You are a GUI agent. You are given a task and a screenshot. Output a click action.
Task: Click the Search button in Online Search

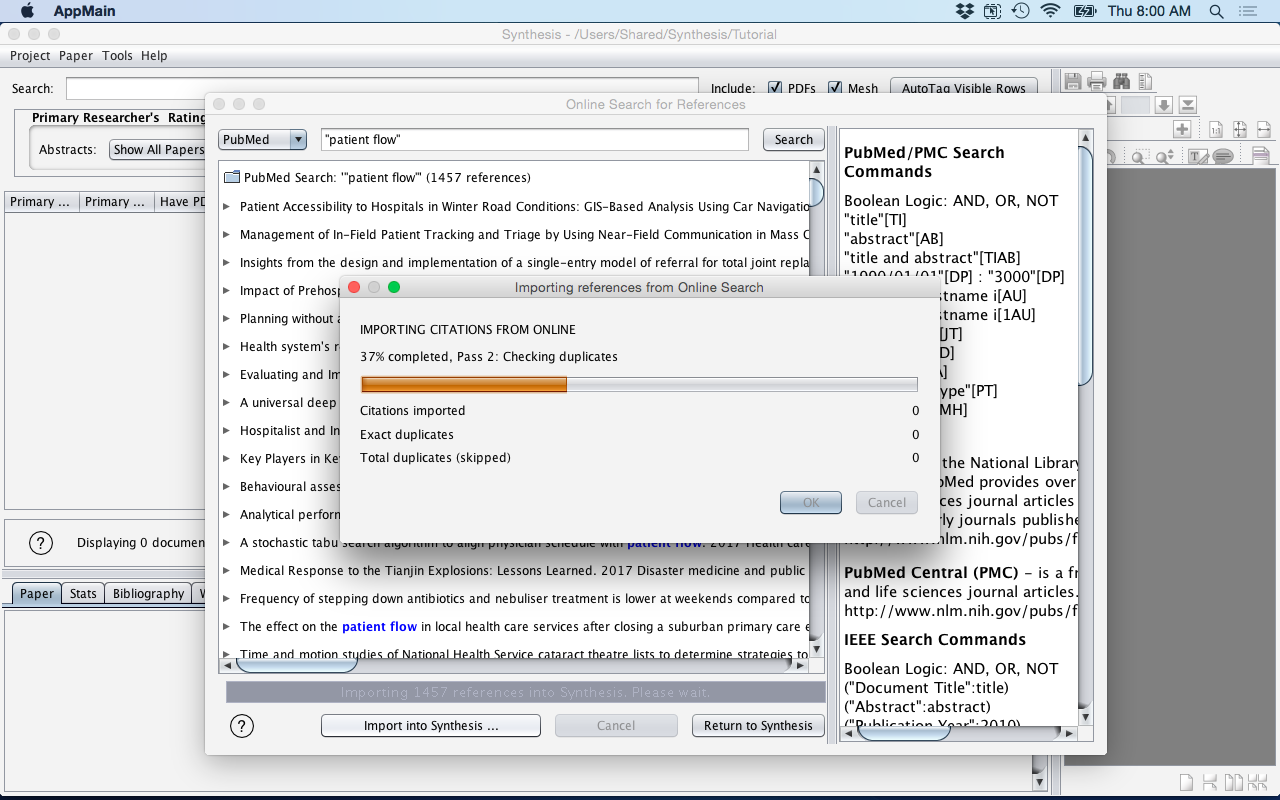794,140
